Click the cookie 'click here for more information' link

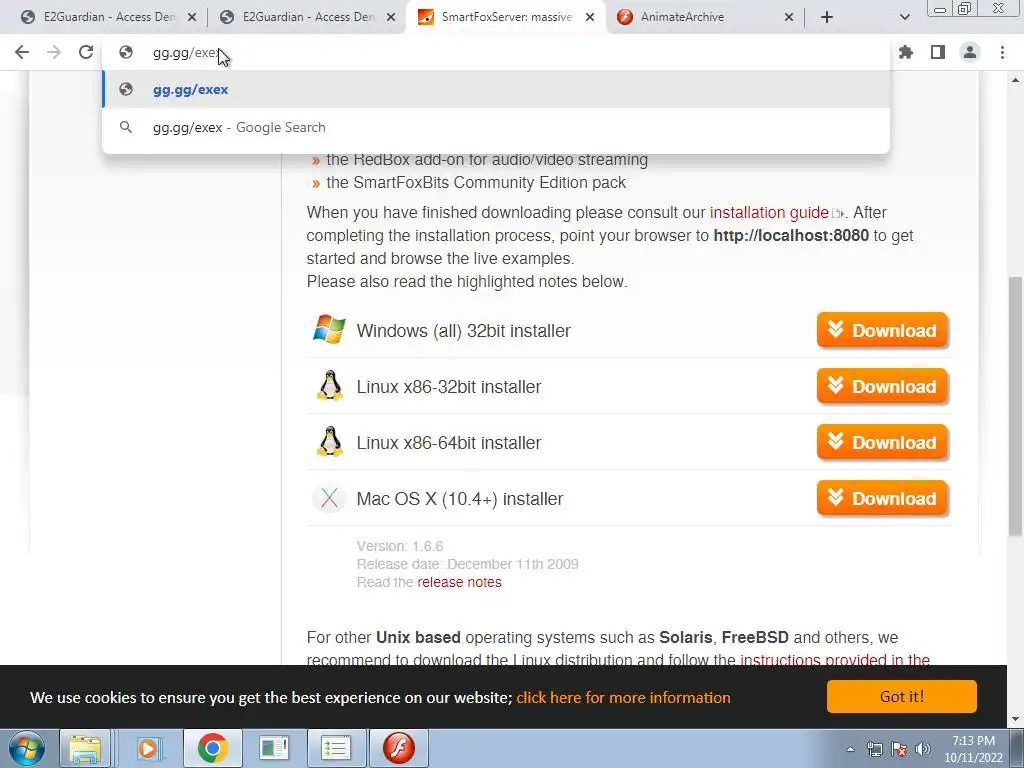(623, 697)
